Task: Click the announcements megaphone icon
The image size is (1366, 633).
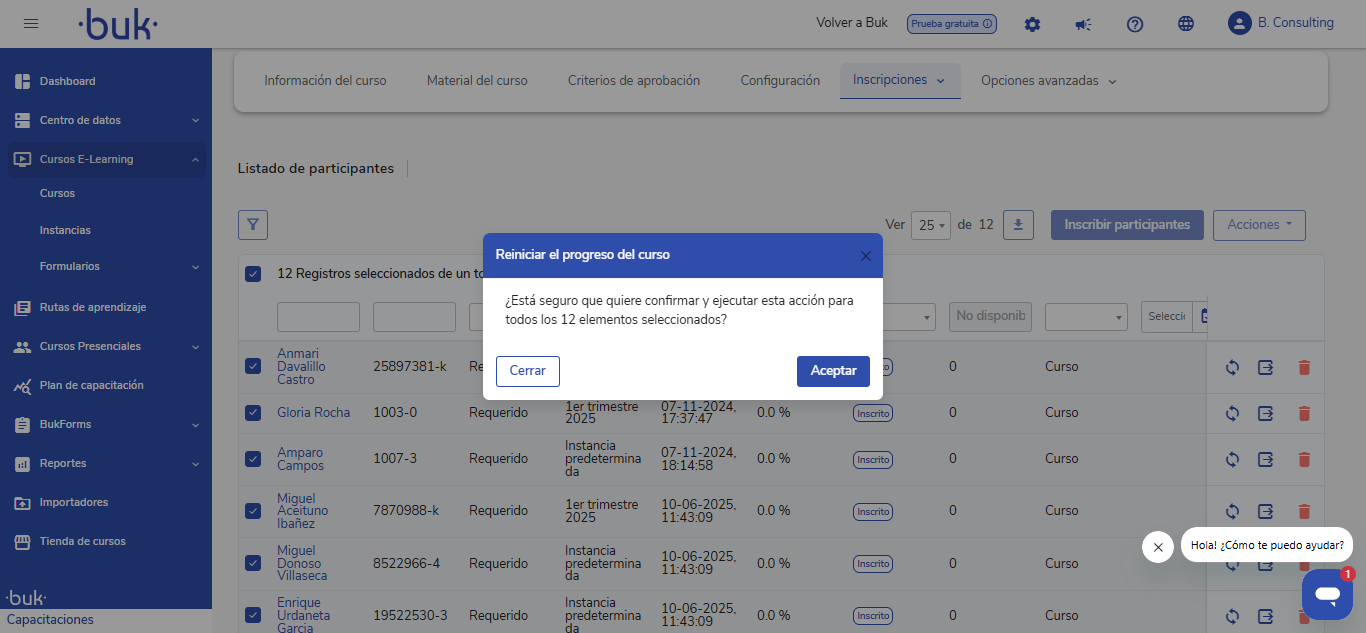Action: tap(1083, 24)
